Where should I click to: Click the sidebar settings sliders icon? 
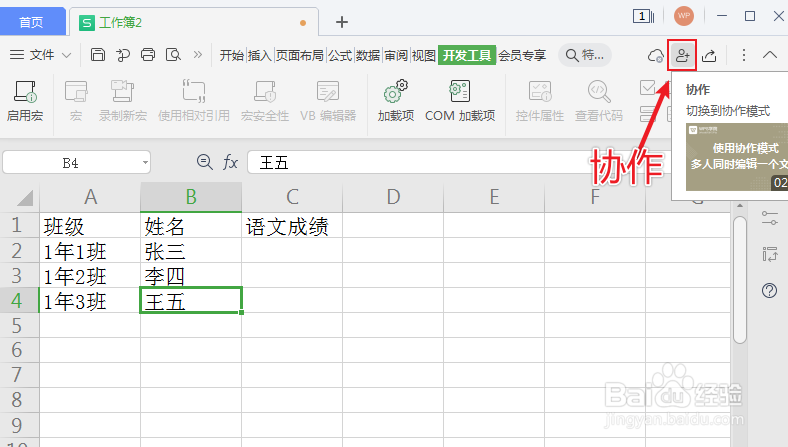[769, 218]
